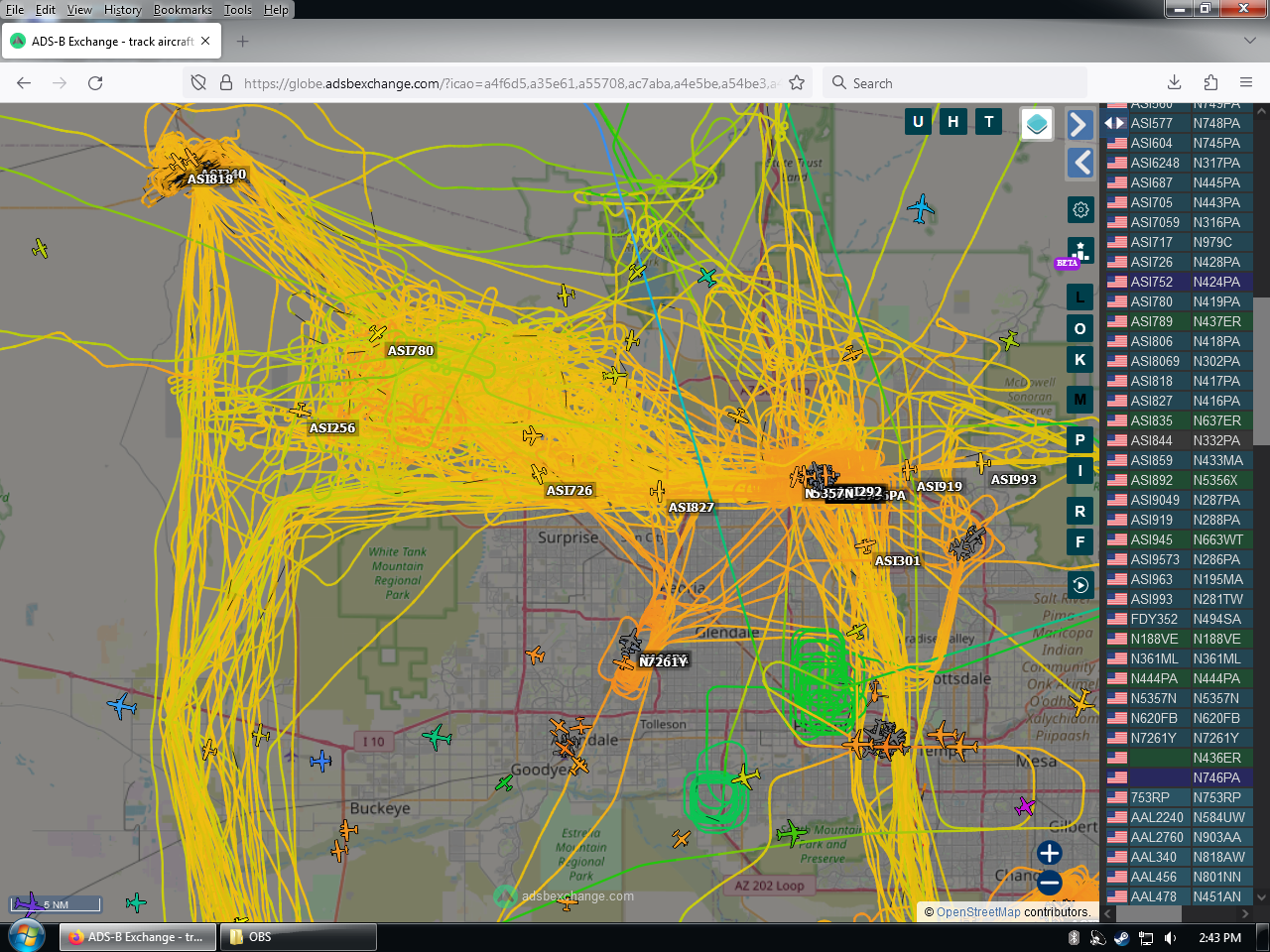
Task: Toggle the K map button
Action: point(1080,360)
